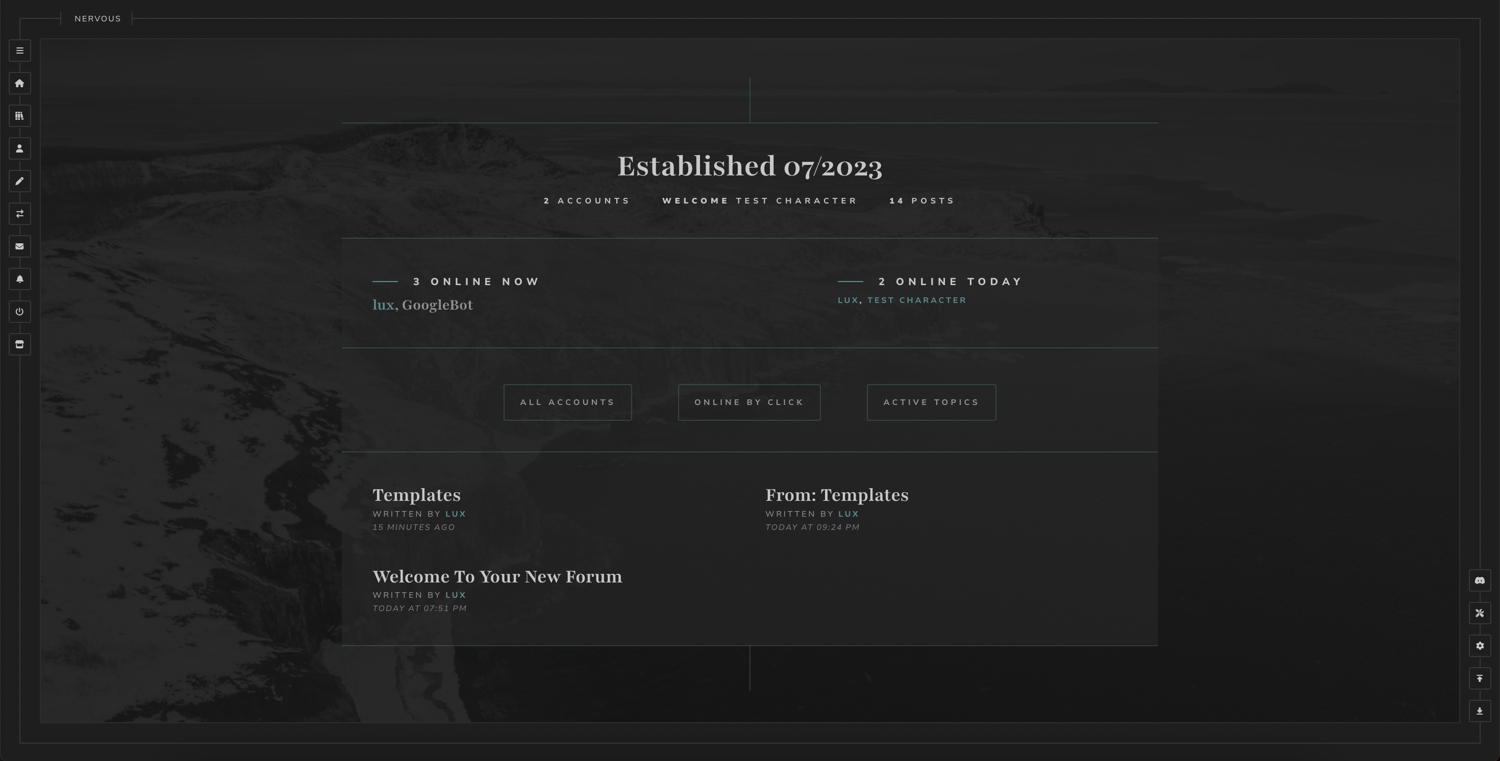Image resolution: width=1500 pixels, height=761 pixels.
Task: Open Online By Click button
Action: click(x=749, y=402)
